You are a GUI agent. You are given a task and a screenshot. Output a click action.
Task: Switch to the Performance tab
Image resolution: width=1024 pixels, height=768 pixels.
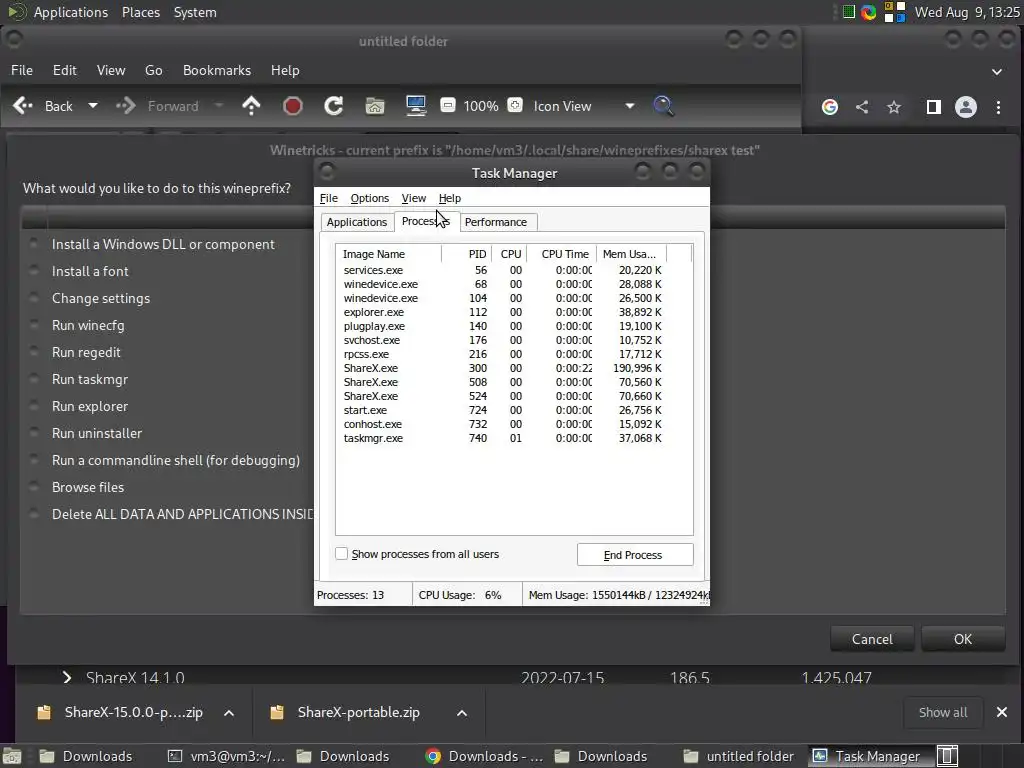[496, 222]
